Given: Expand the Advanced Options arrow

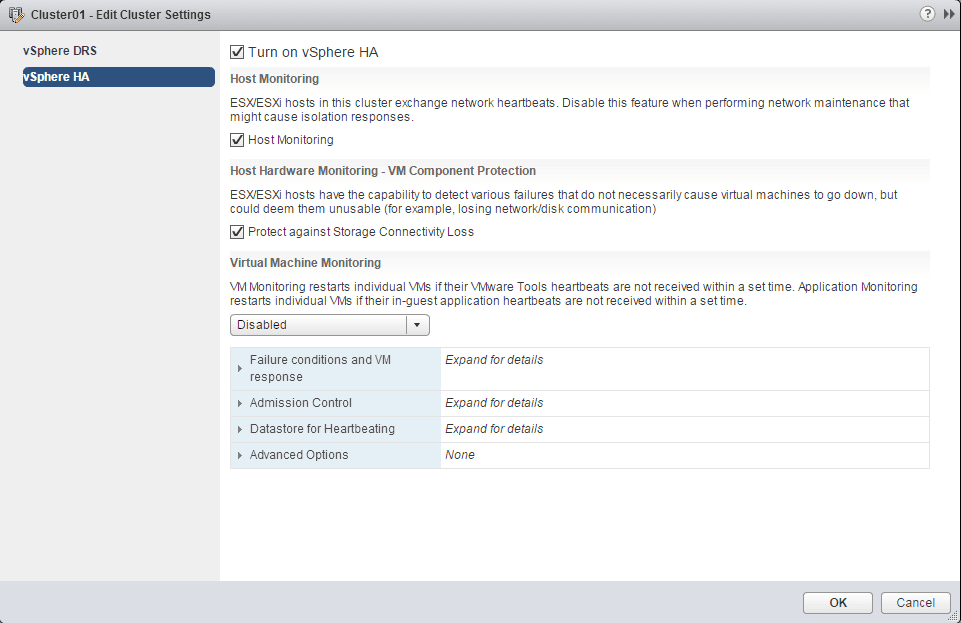Looking at the screenshot, I should click(x=240, y=455).
